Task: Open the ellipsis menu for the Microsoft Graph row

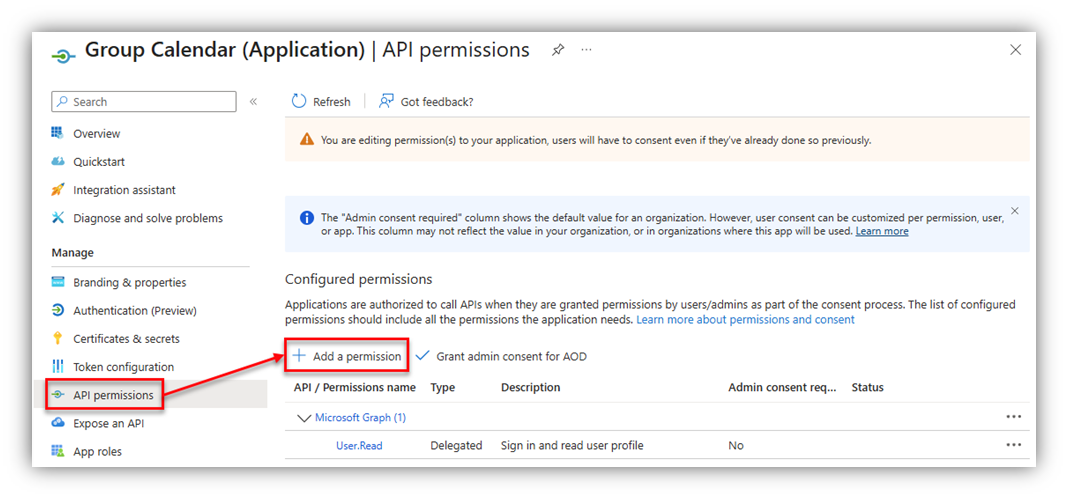Action: tap(1014, 417)
